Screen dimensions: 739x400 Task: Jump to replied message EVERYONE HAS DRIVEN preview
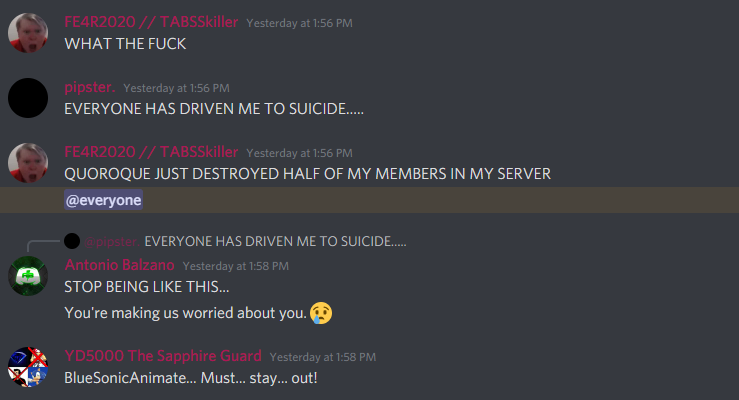point(275,242)
